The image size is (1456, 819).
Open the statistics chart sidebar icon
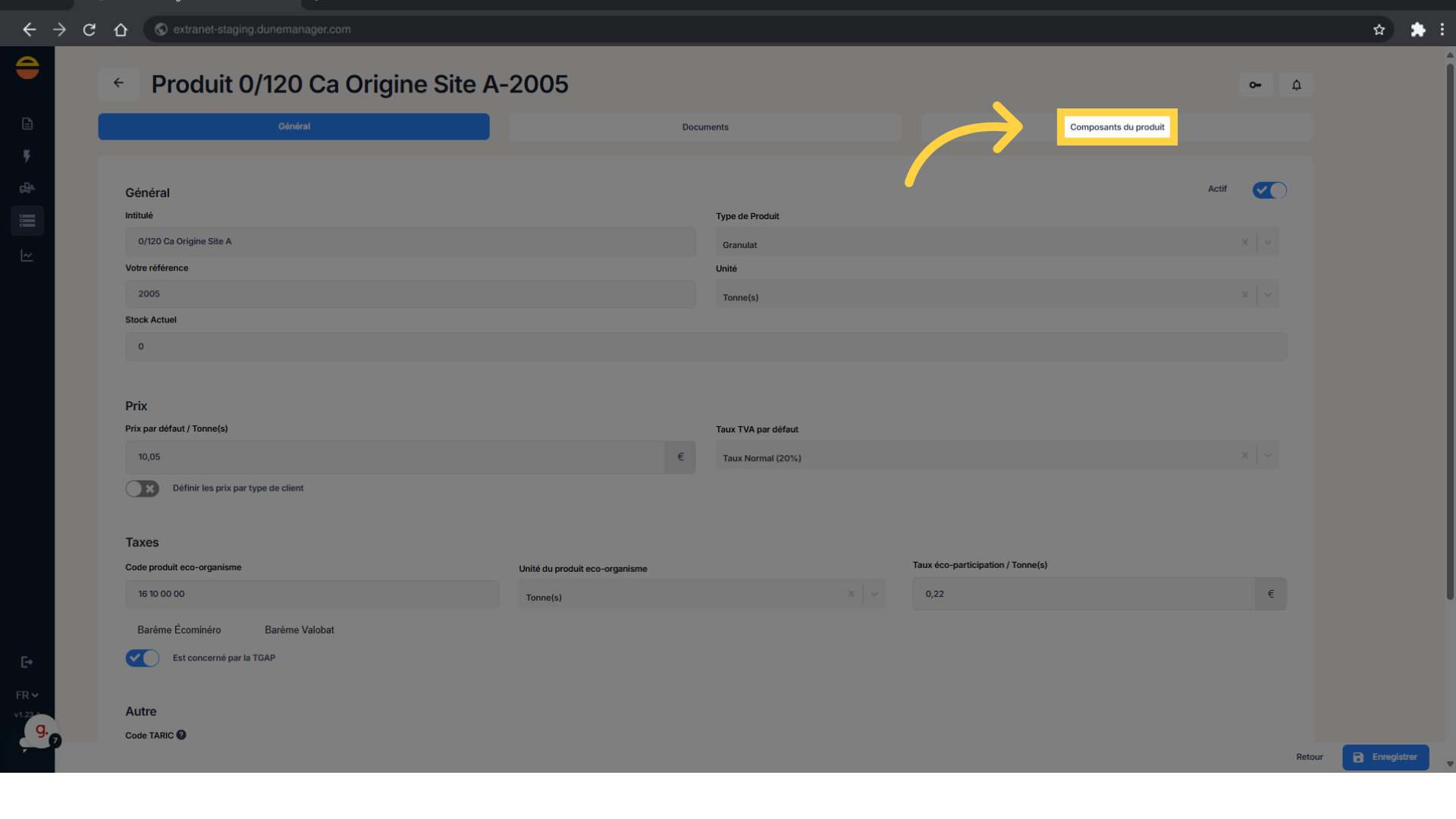coord(27,256)
